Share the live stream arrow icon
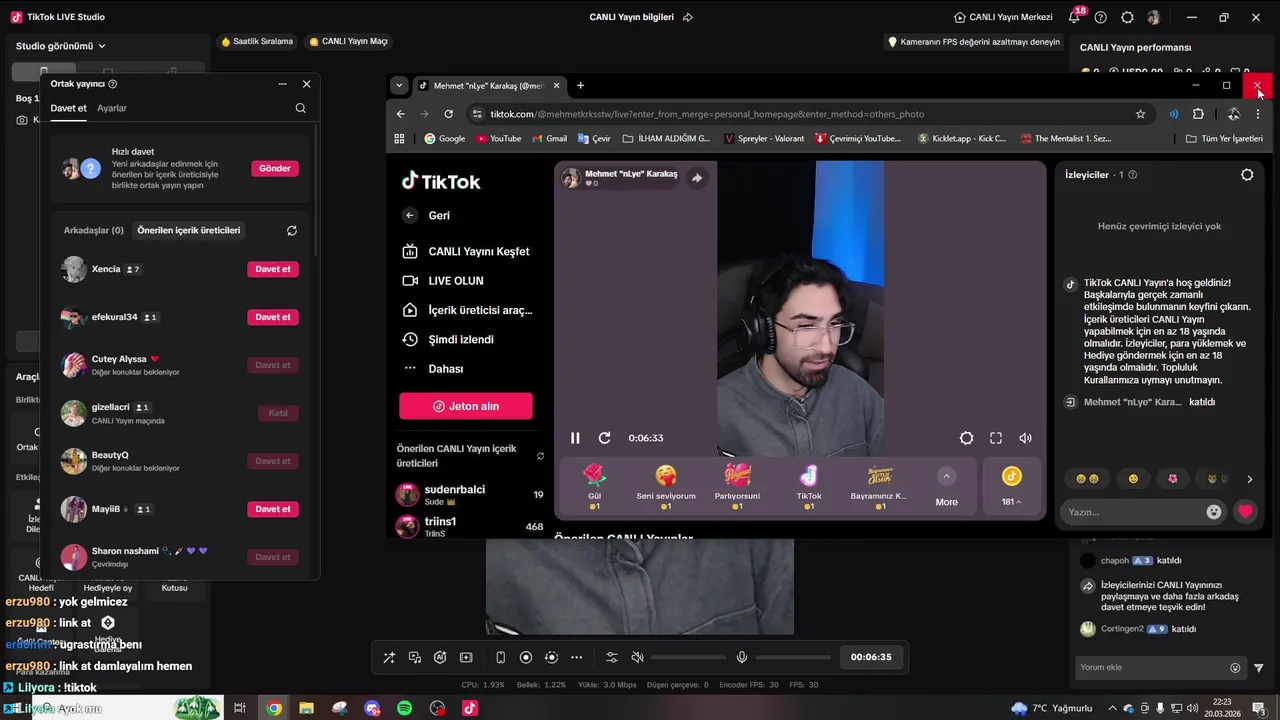The image size is (1280, 720). coord(697,178)
